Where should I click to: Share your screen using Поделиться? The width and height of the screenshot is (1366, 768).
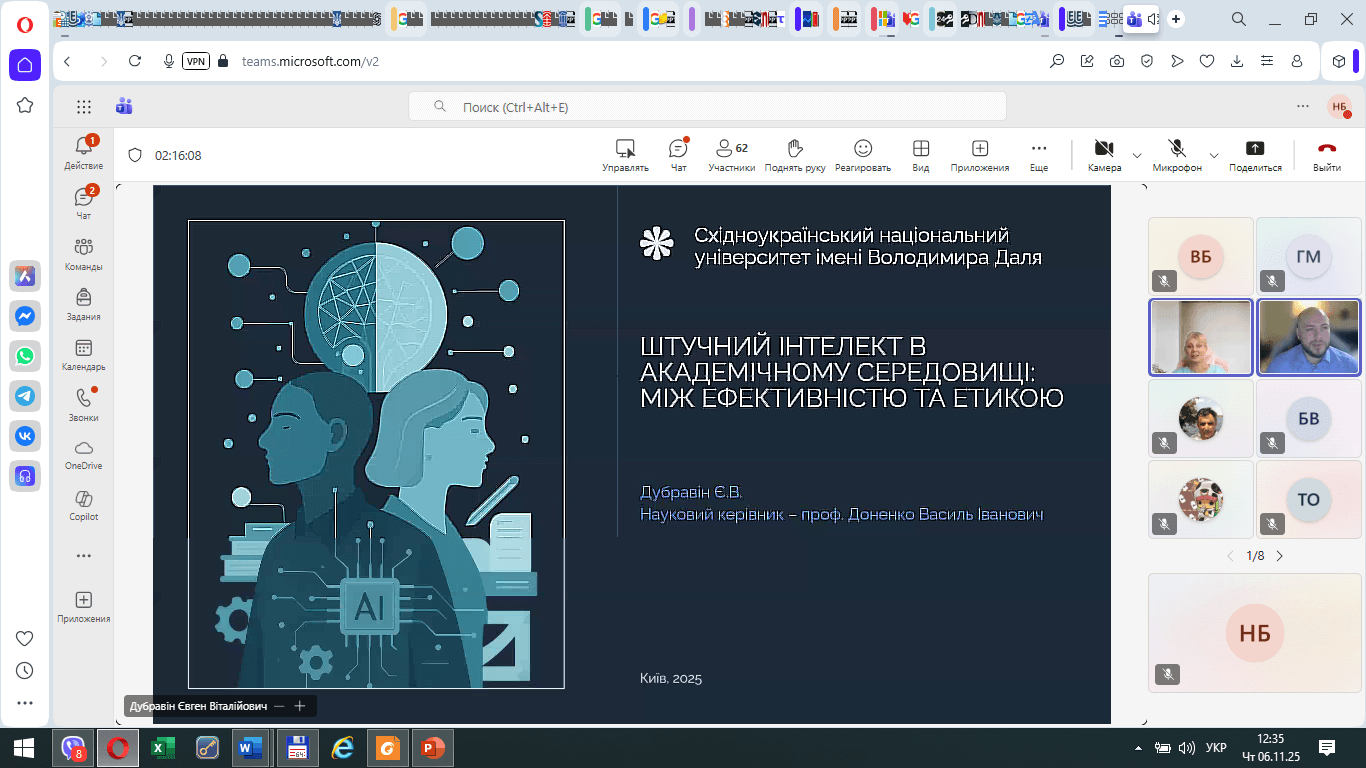tap(1256, 155)
